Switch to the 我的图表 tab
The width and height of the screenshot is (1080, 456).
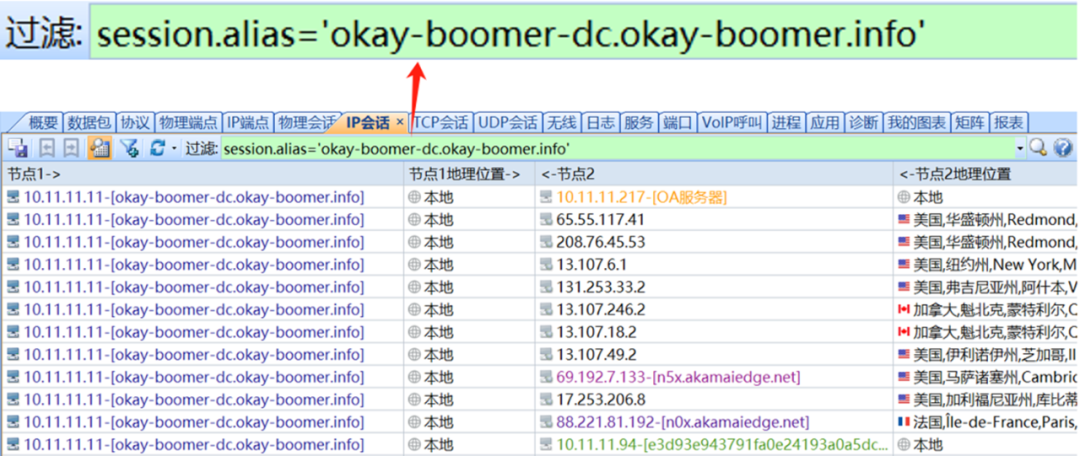917,123
